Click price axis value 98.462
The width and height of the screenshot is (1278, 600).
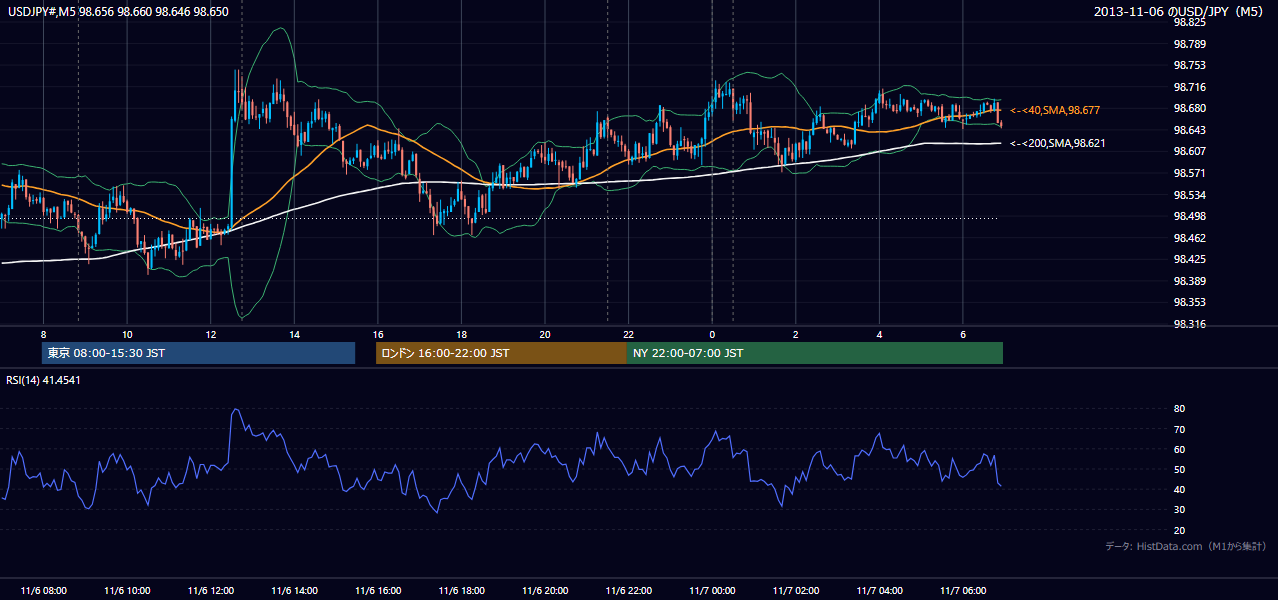tap(1190, 238)
